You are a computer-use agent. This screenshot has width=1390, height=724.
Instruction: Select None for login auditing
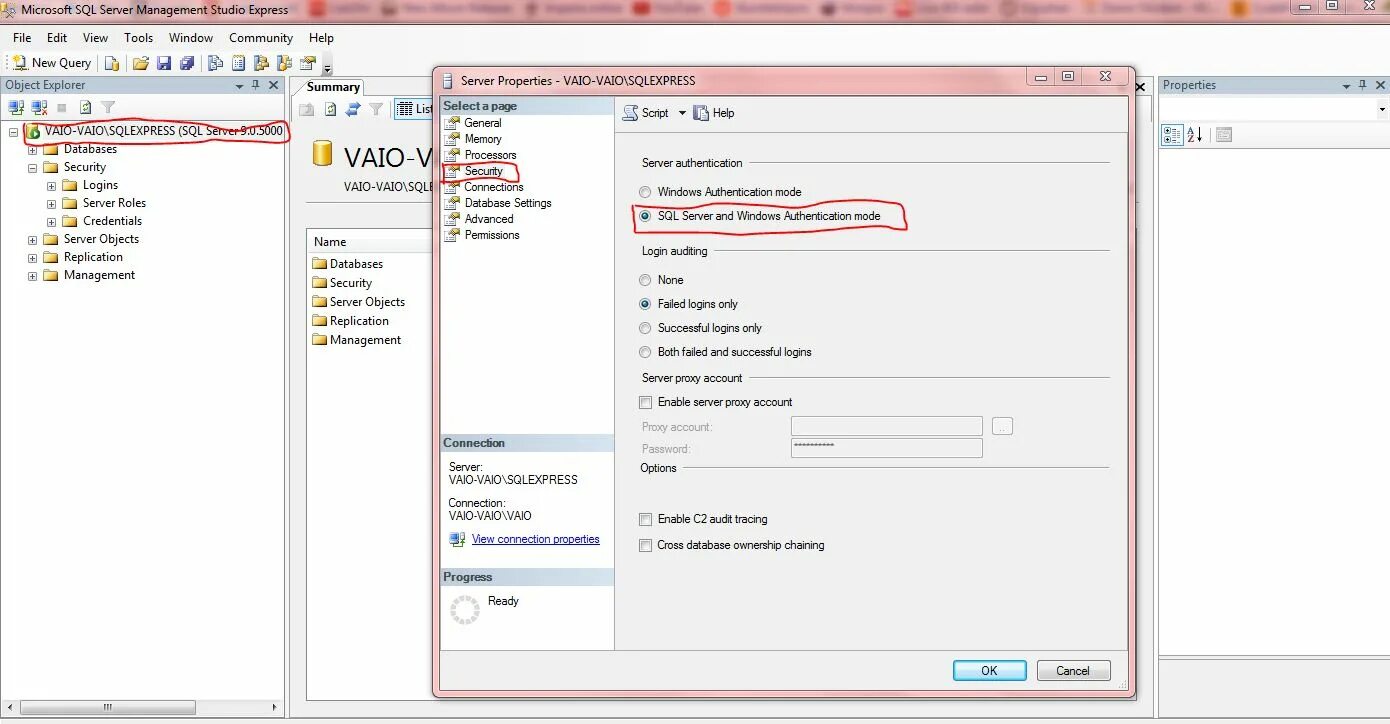pyautogui.click(x=645, y=280)
